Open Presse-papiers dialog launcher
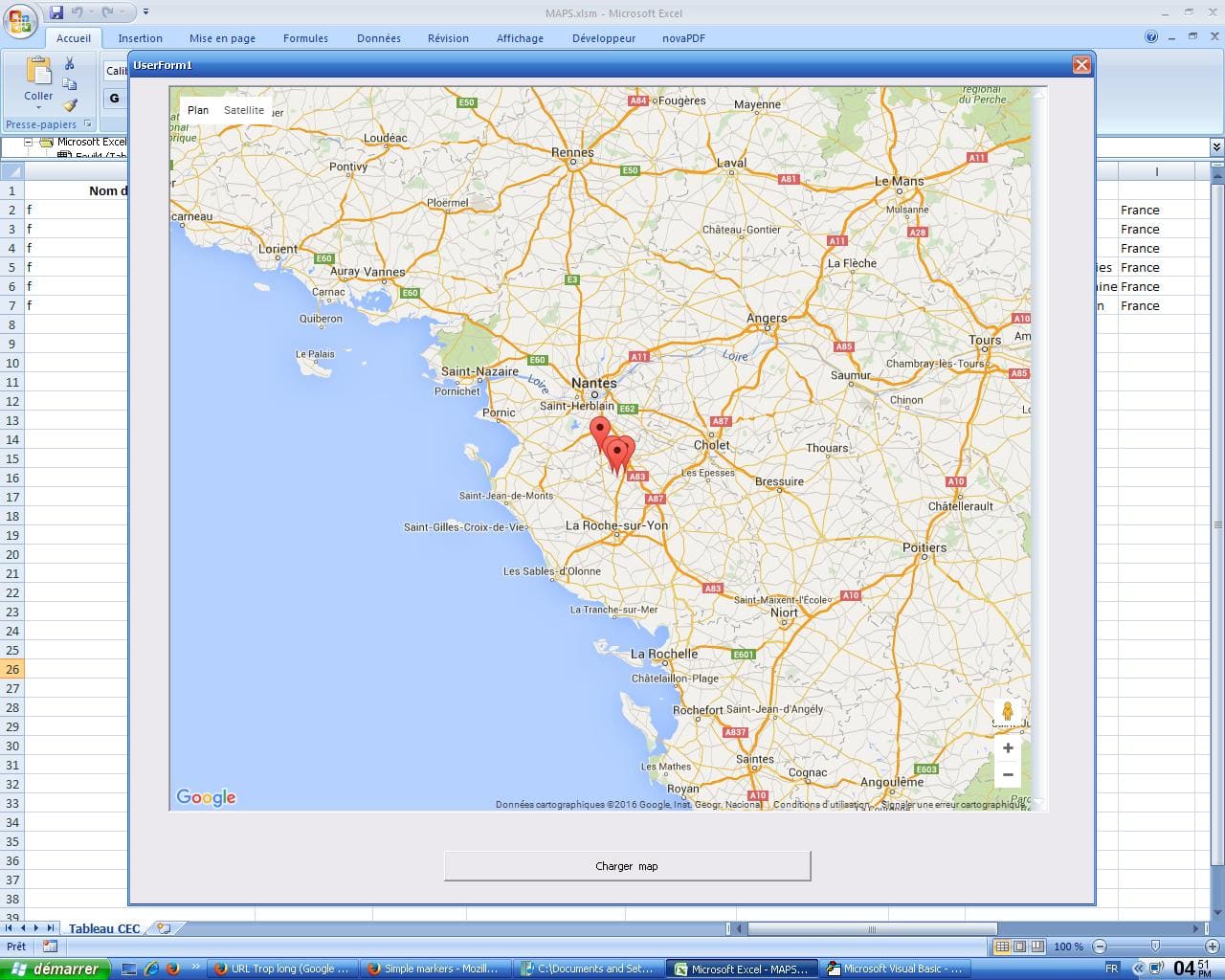Viewport: 1225px width, 980px height. click(88, 124)
